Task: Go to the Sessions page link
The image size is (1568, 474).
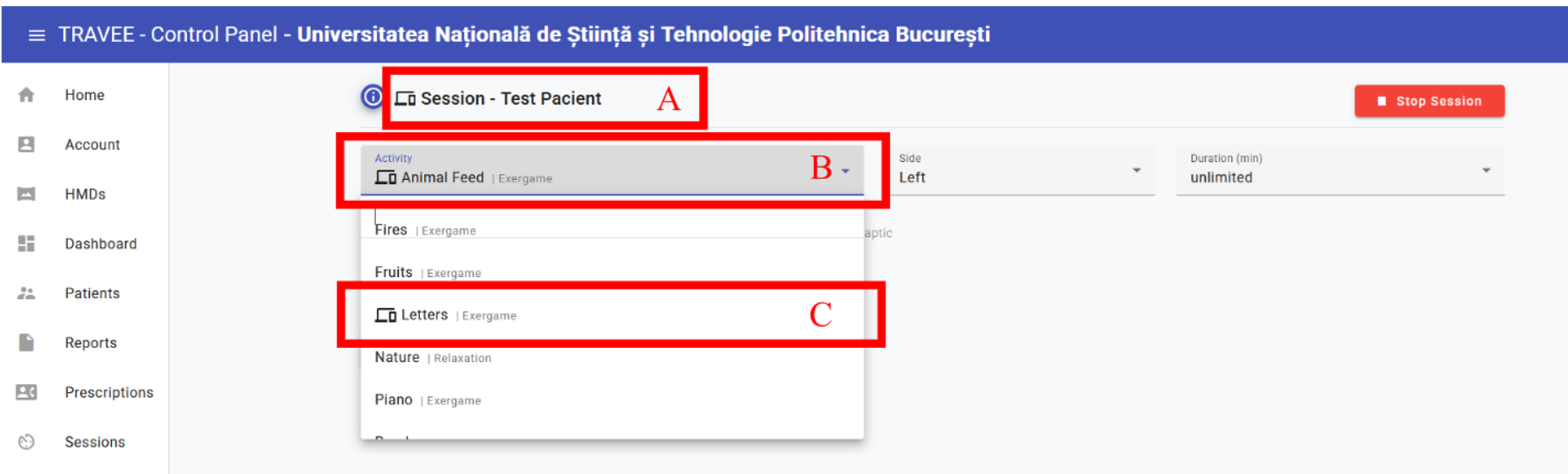Action: (95, 442)
